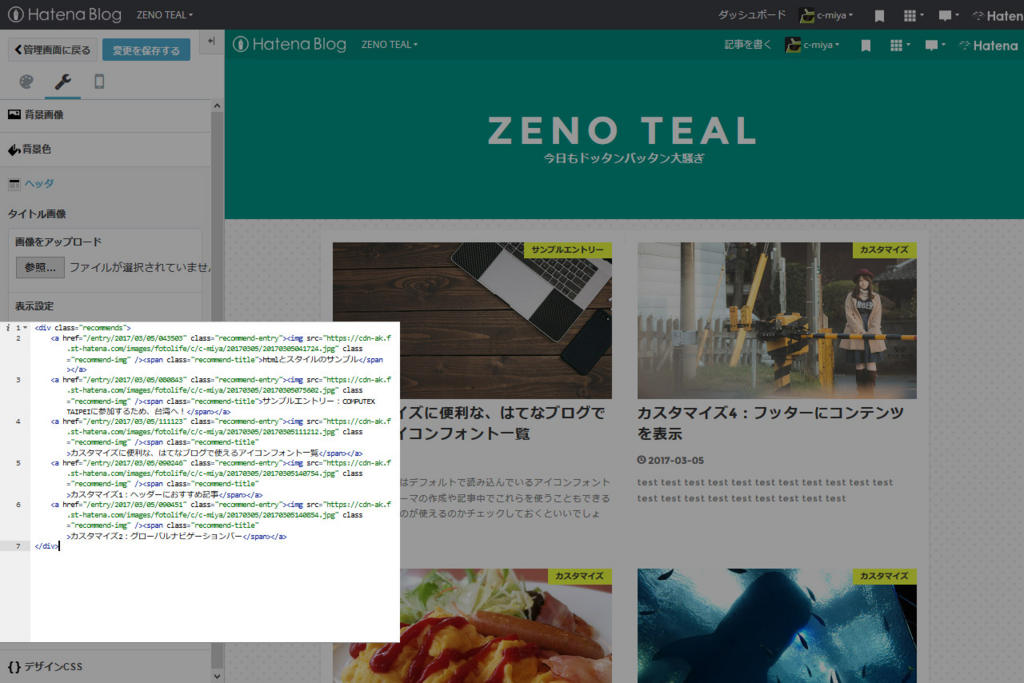
Task: Open the preview grid apps icon
Action: coord(899,45)
